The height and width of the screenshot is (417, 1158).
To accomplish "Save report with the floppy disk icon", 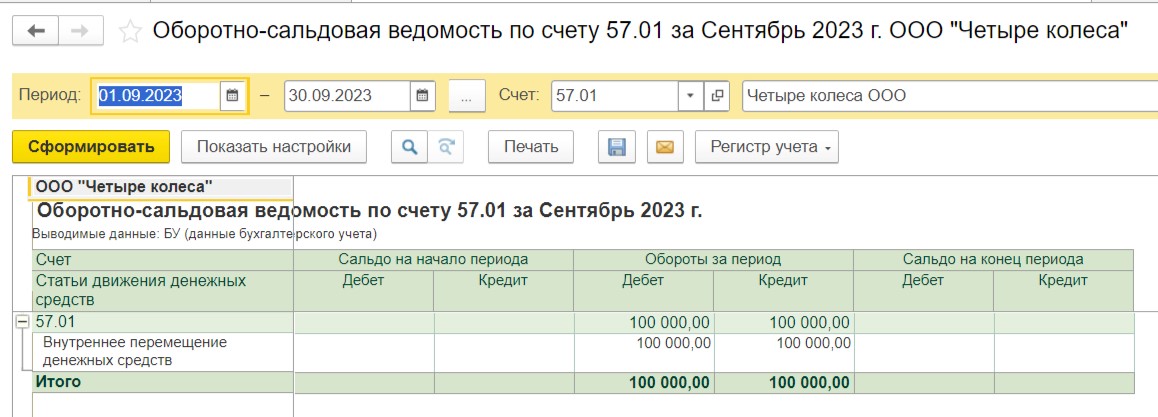I will click(617, 146).
